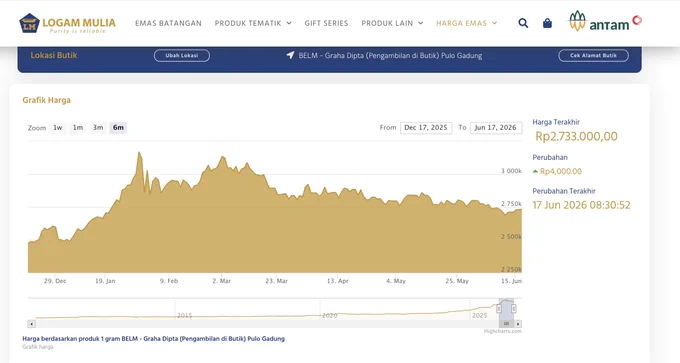Click the 3 000k axis label

coord(511,171)
